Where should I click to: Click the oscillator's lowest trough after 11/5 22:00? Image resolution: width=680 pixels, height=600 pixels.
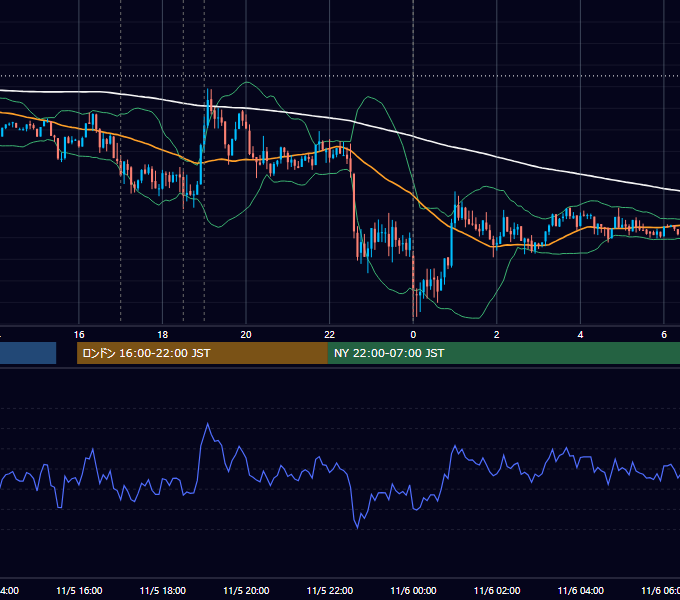click(x=357, y=528)
